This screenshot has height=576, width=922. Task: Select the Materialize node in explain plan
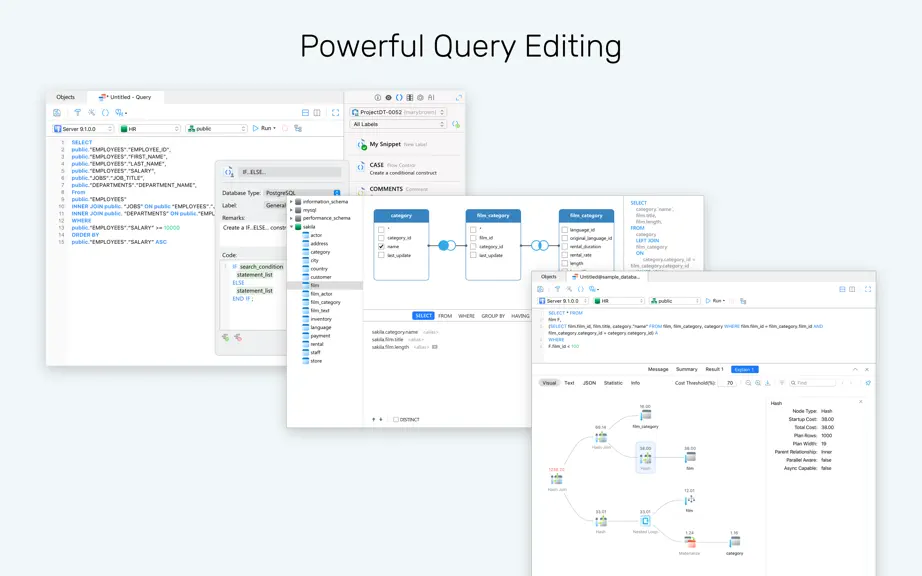point(690,541)
